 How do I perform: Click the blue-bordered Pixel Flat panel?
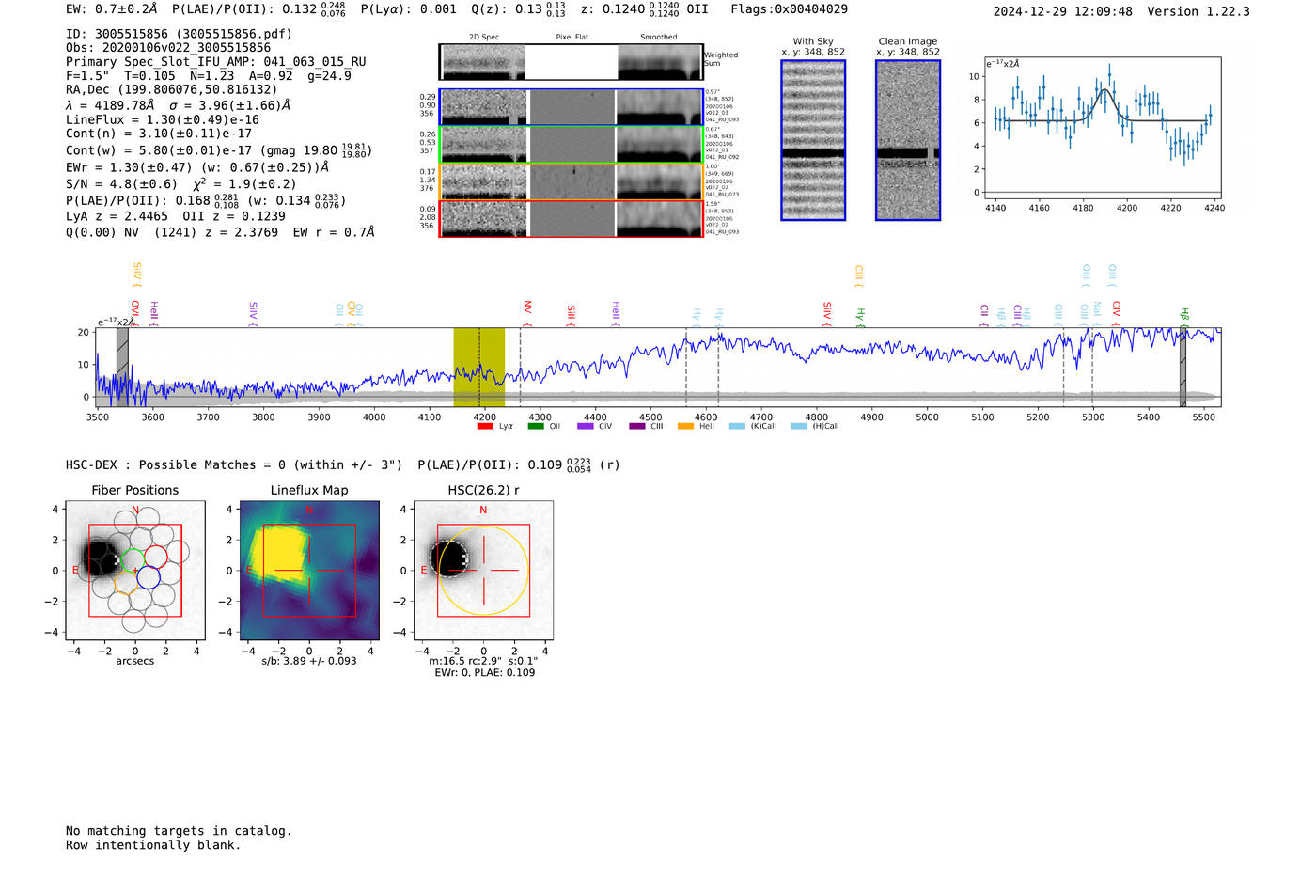(x=572, y=107)
